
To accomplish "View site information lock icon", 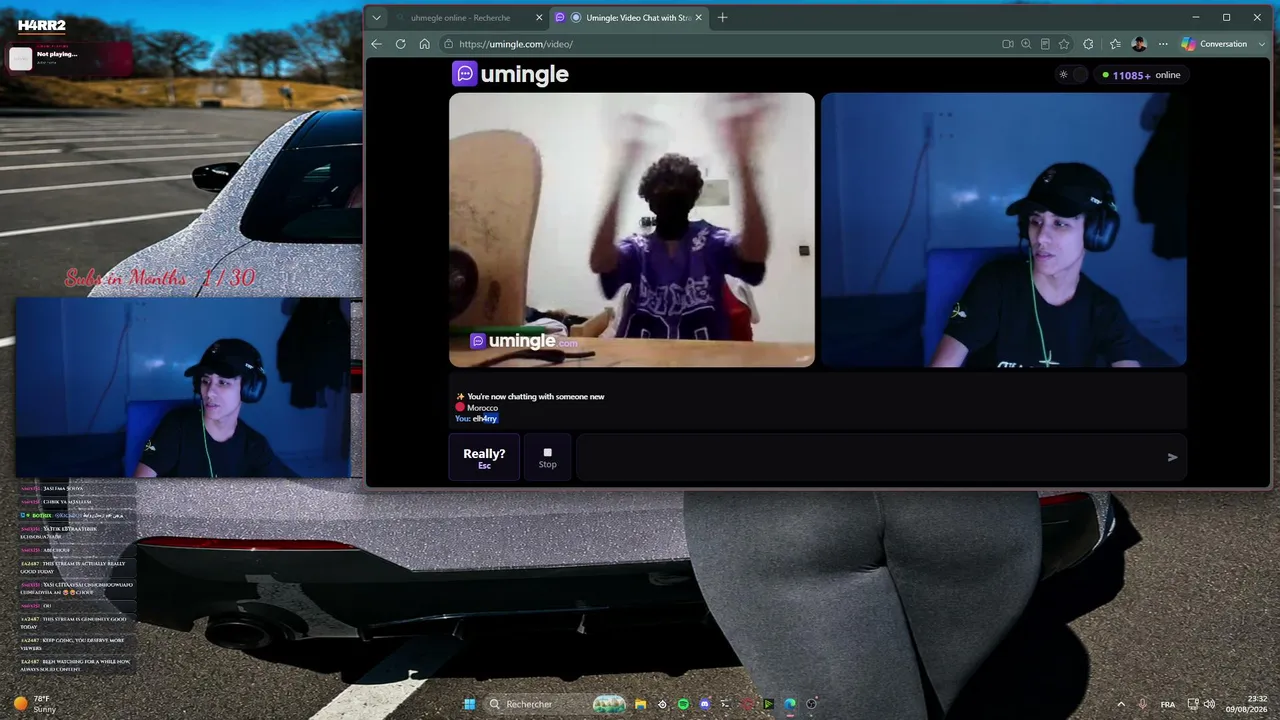I will (449, 44).
